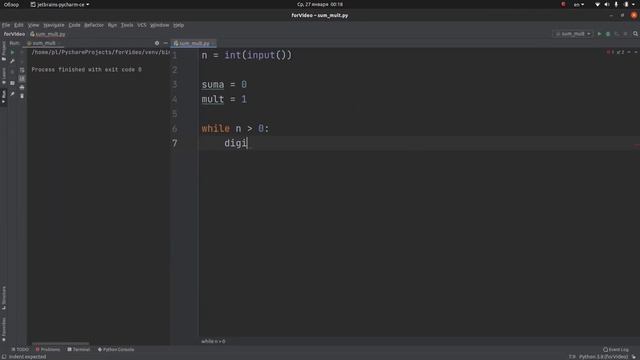Open the Navigate menu
The image size is (640, 360).
pos(53,25)
